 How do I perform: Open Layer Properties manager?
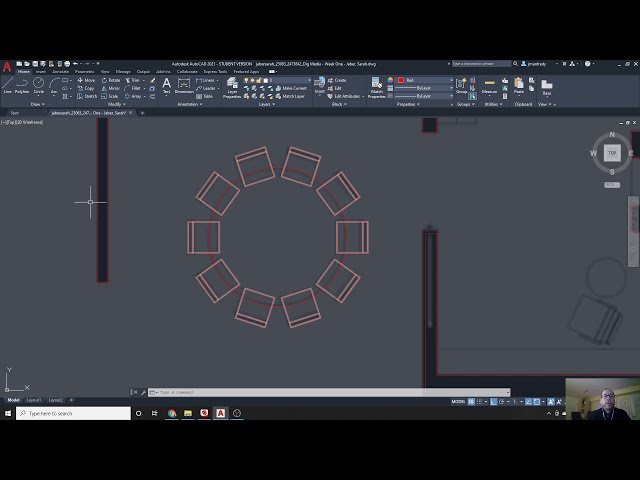tap(232, 88)
